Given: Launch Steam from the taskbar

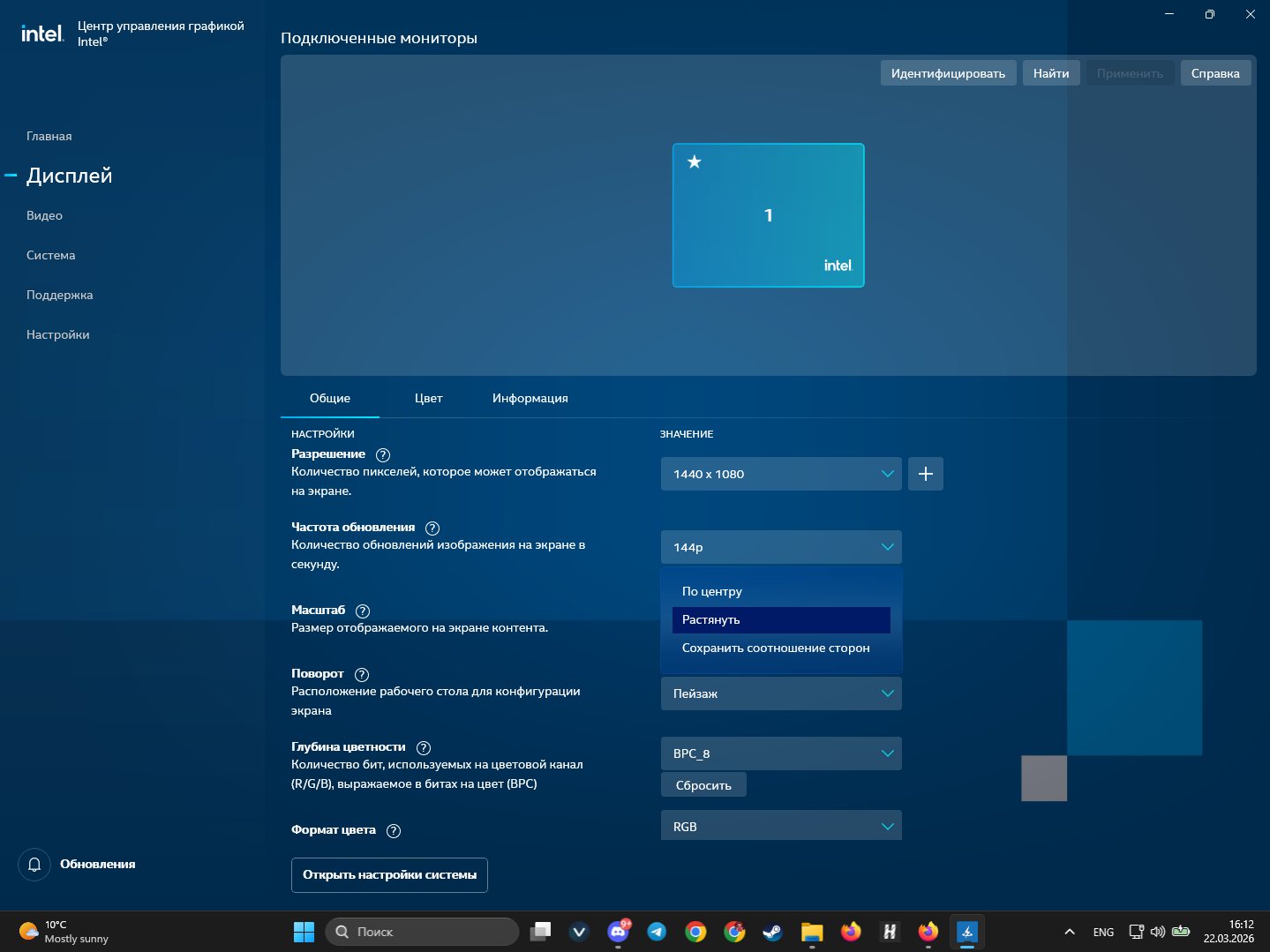Looking at the screenshot, I should coord(773,932).
